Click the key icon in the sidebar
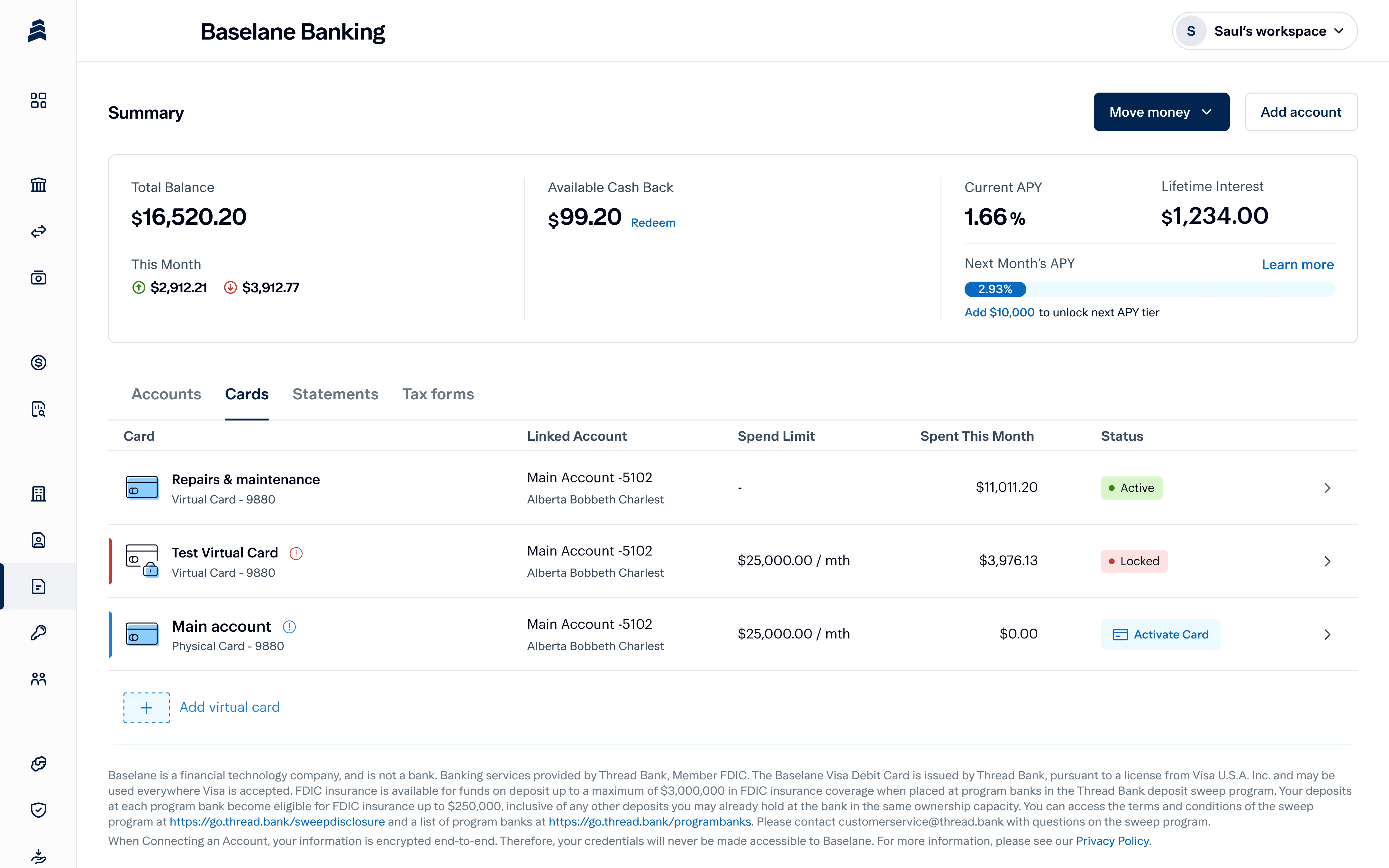The image size is (1389, 868). point(39,633)
